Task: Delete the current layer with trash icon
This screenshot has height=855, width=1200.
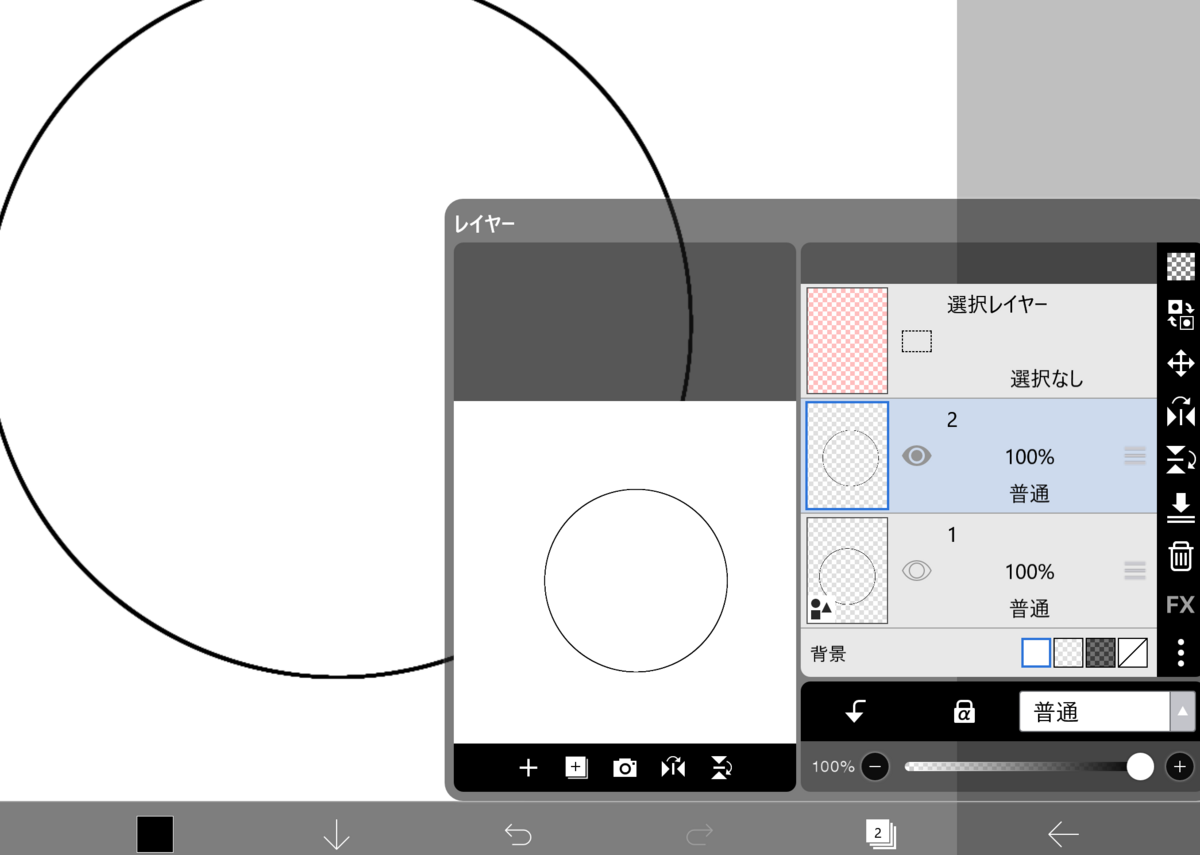Action: pos(1180,556)
